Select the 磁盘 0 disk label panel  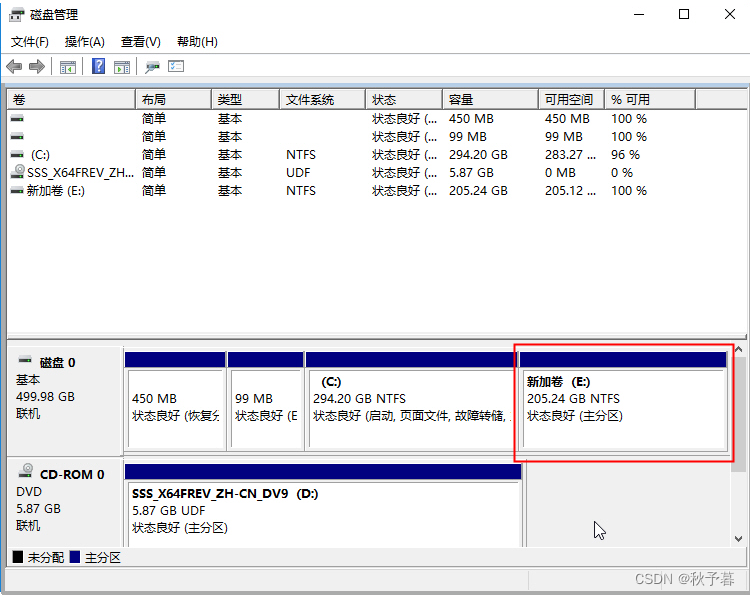coord(65,401)
